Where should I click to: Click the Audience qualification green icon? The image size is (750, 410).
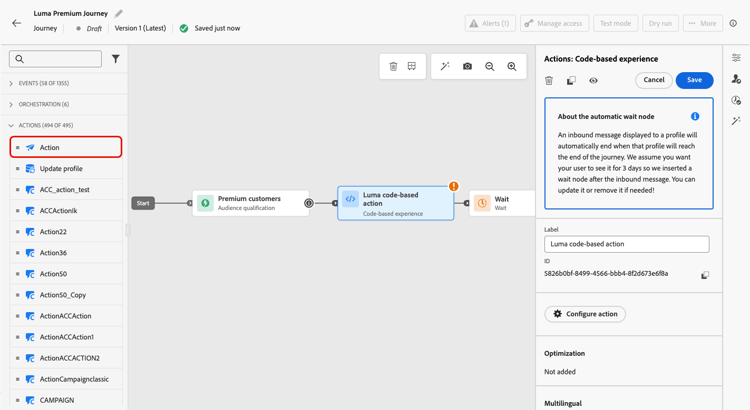pos(205,203)
